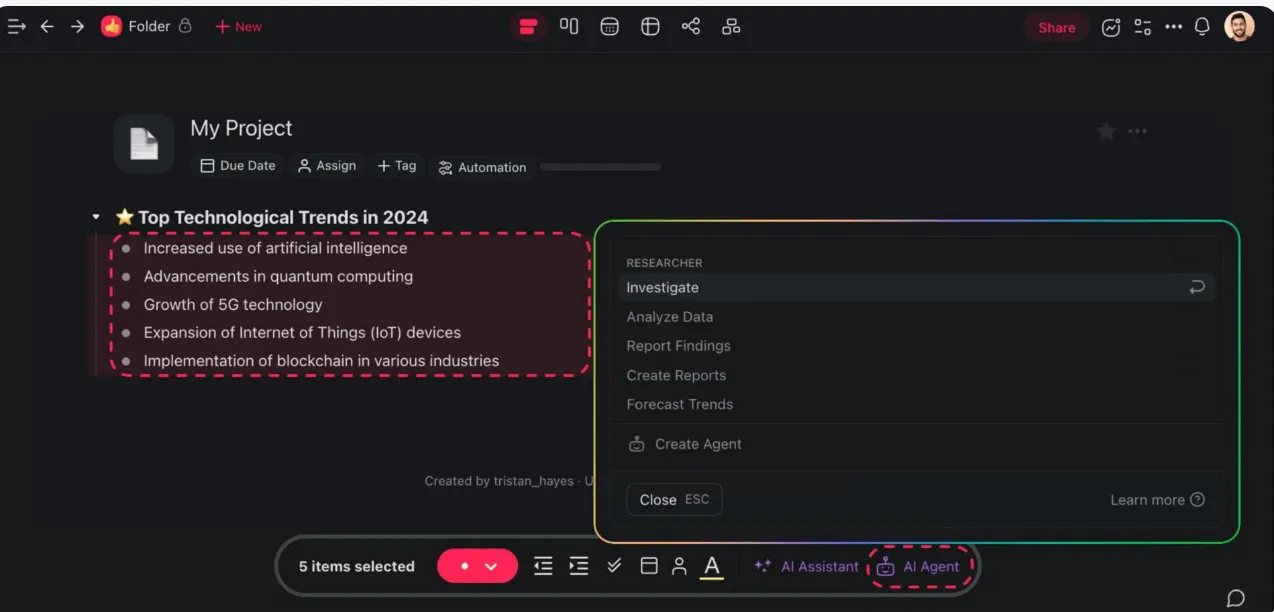Open project more options near star
Screen dimensions: 1274x612
click(x=1137, y=131)
